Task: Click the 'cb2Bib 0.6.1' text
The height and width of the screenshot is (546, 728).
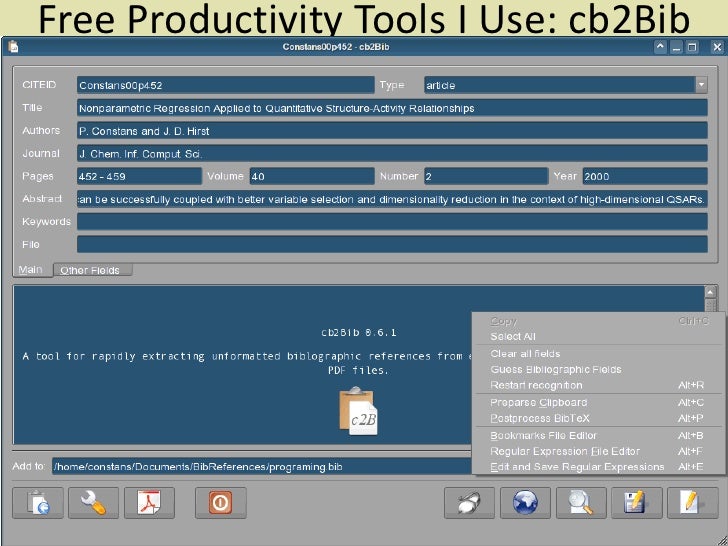Action: (359, 332)
